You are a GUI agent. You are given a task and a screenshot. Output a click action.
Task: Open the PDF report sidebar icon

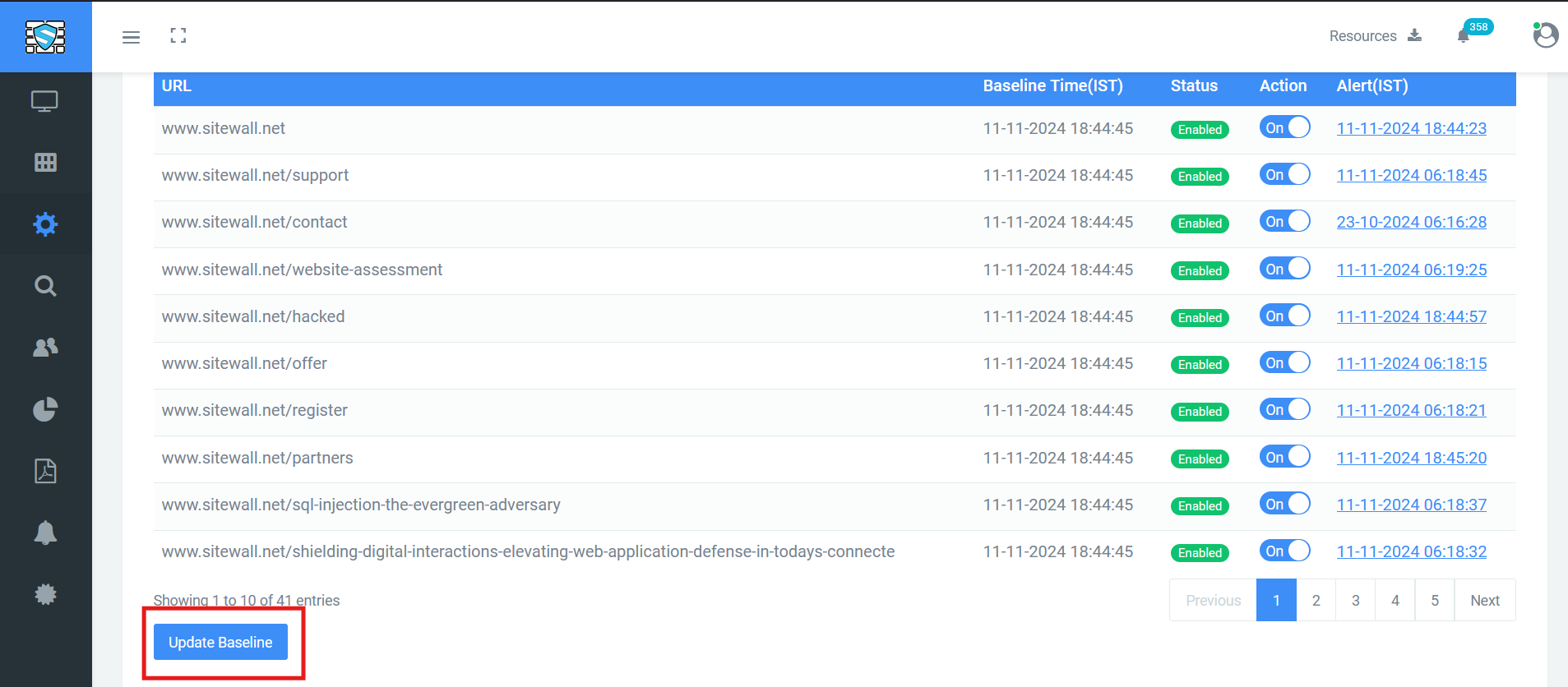(45, 471)
